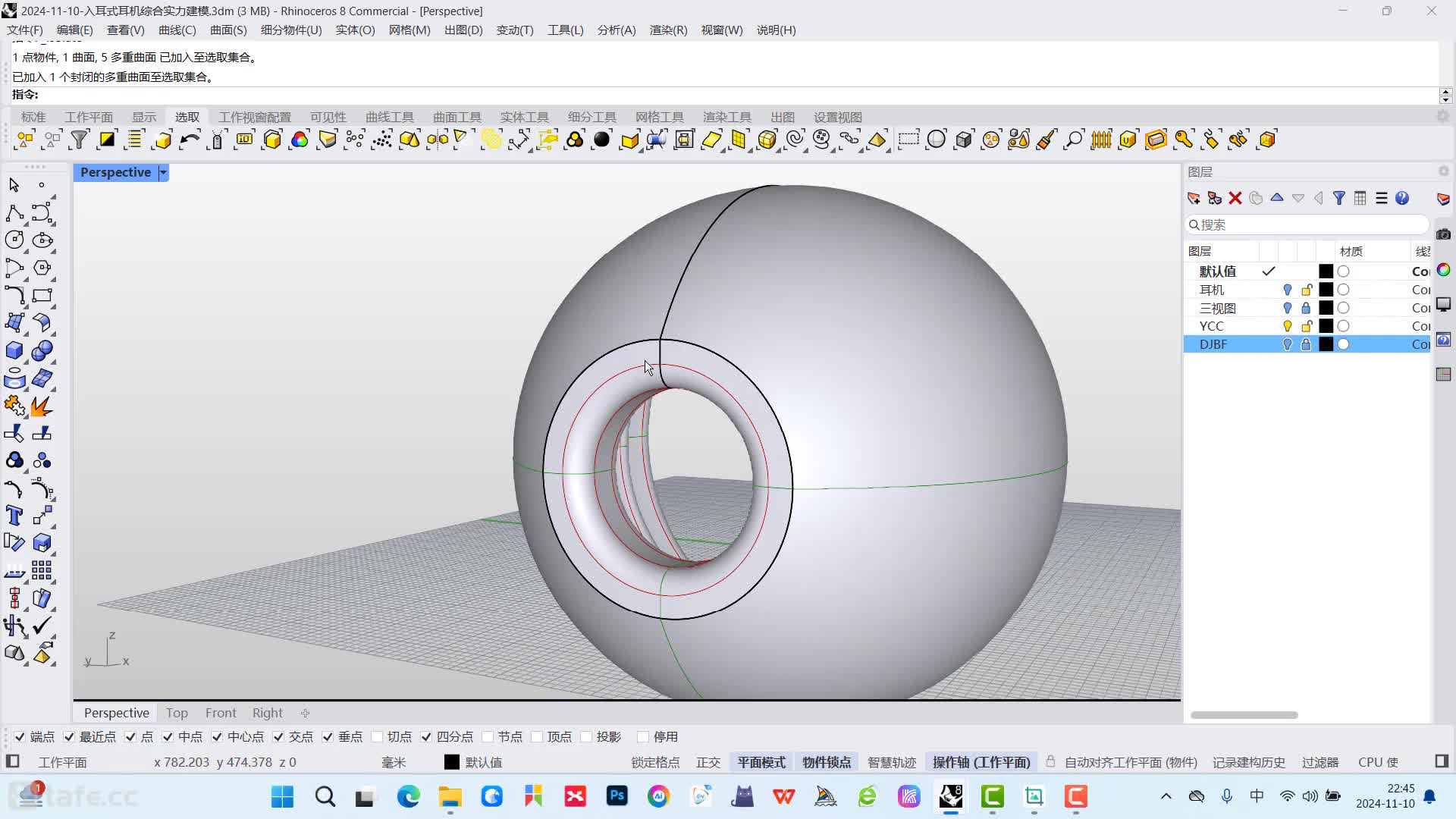The image size is (1456, 819).
Task: Switch to 曲线工具 toolbar tab
Action: coord(390,117)
